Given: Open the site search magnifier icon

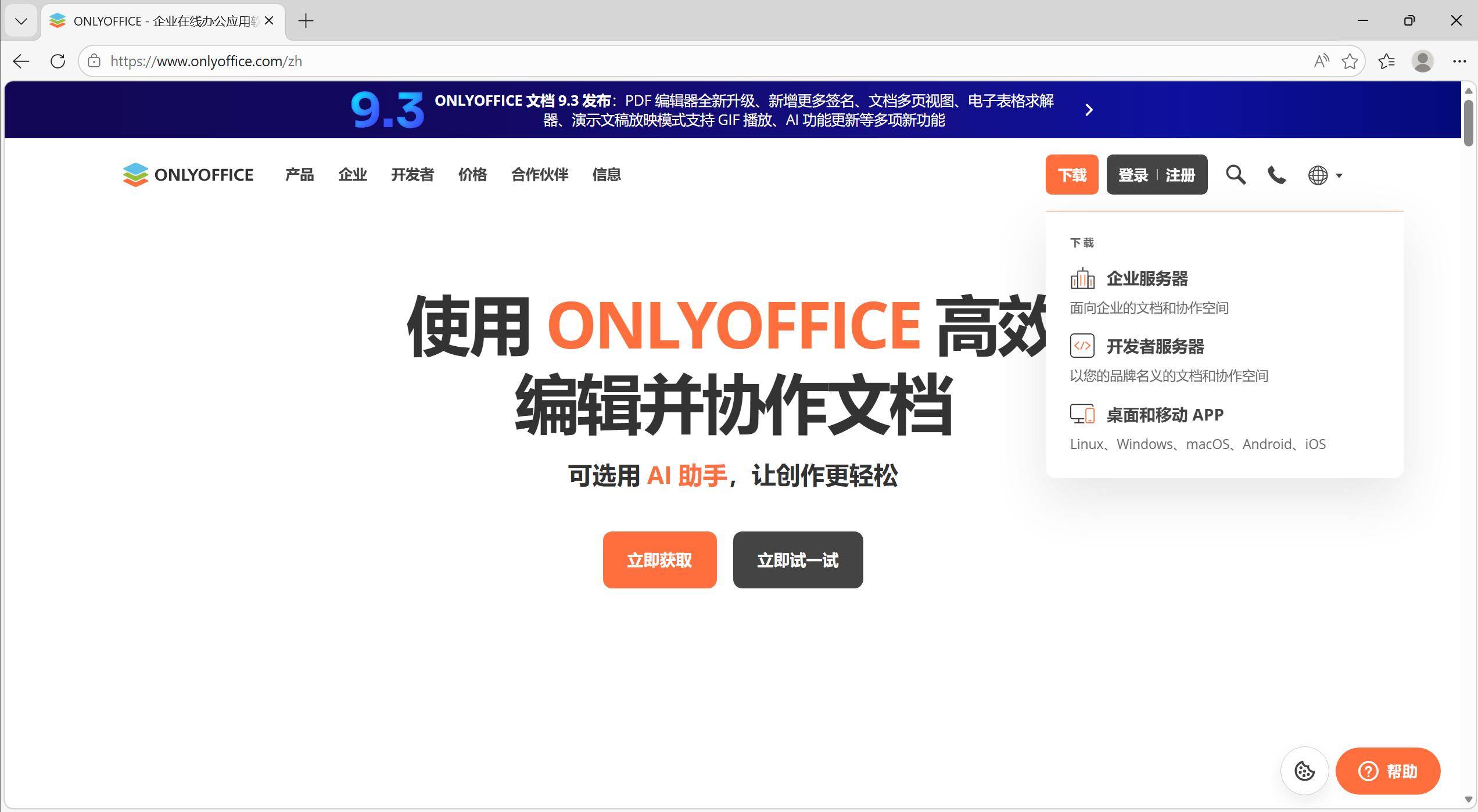Looking at the screenshot, I should tap(1236, 175).
